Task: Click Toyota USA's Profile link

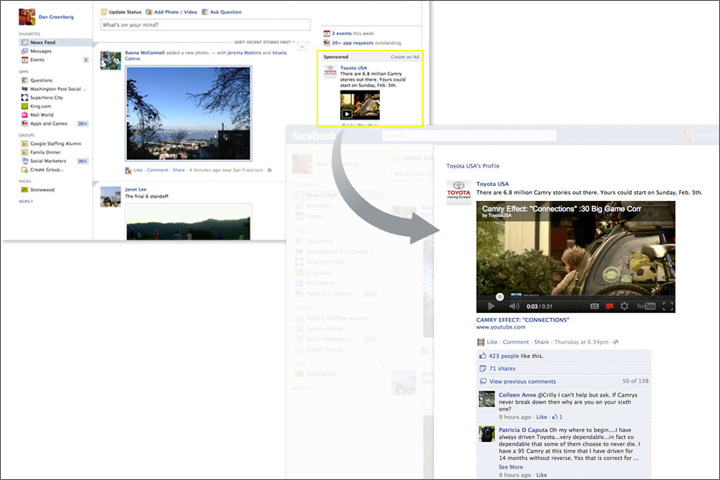Action: 472,166
